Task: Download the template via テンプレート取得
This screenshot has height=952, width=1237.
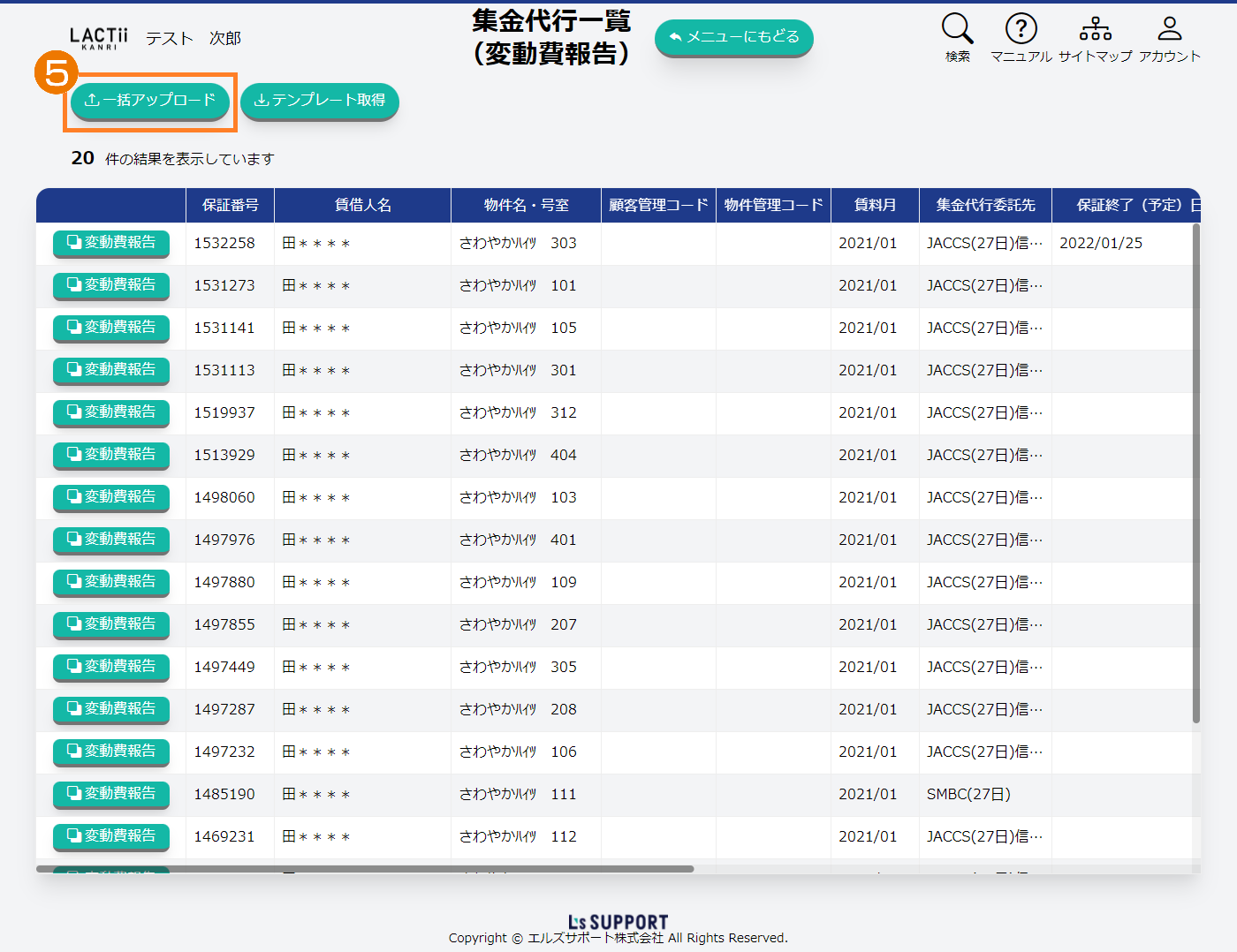Action: 320,101
